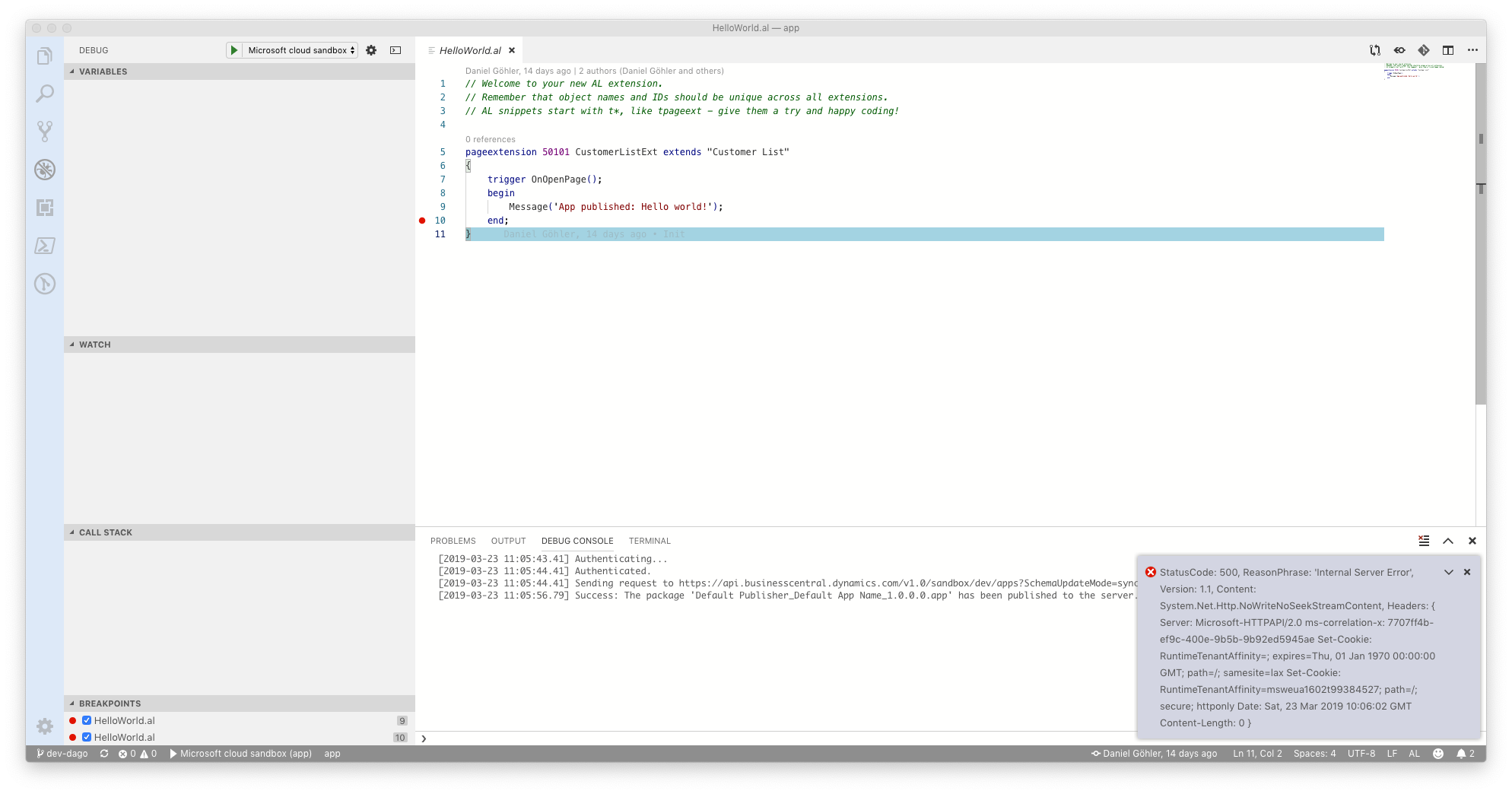The height and width of the screenshot is (794, 1512).
Task: Close the HelloWorld.al editor tab
Action: pyautogui.click(x=512, y=50)
